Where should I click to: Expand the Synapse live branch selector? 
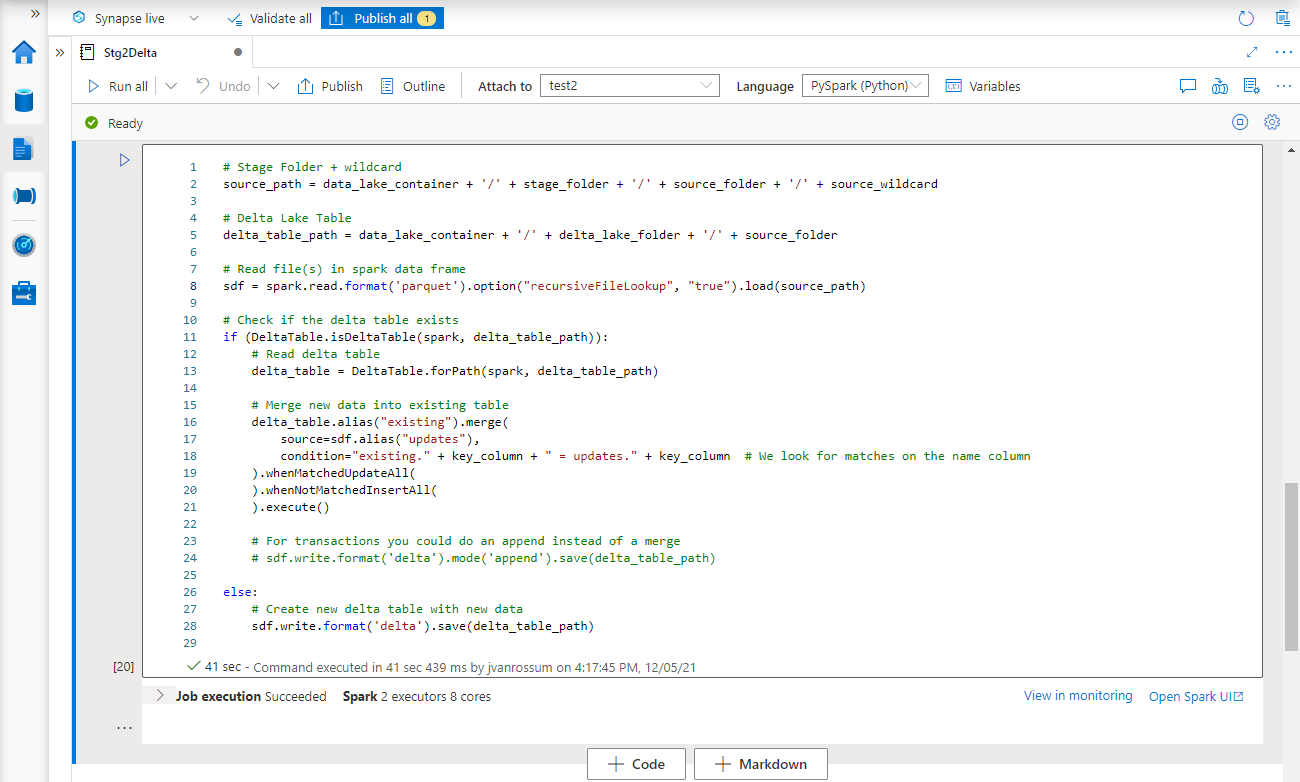coord(193,17)
